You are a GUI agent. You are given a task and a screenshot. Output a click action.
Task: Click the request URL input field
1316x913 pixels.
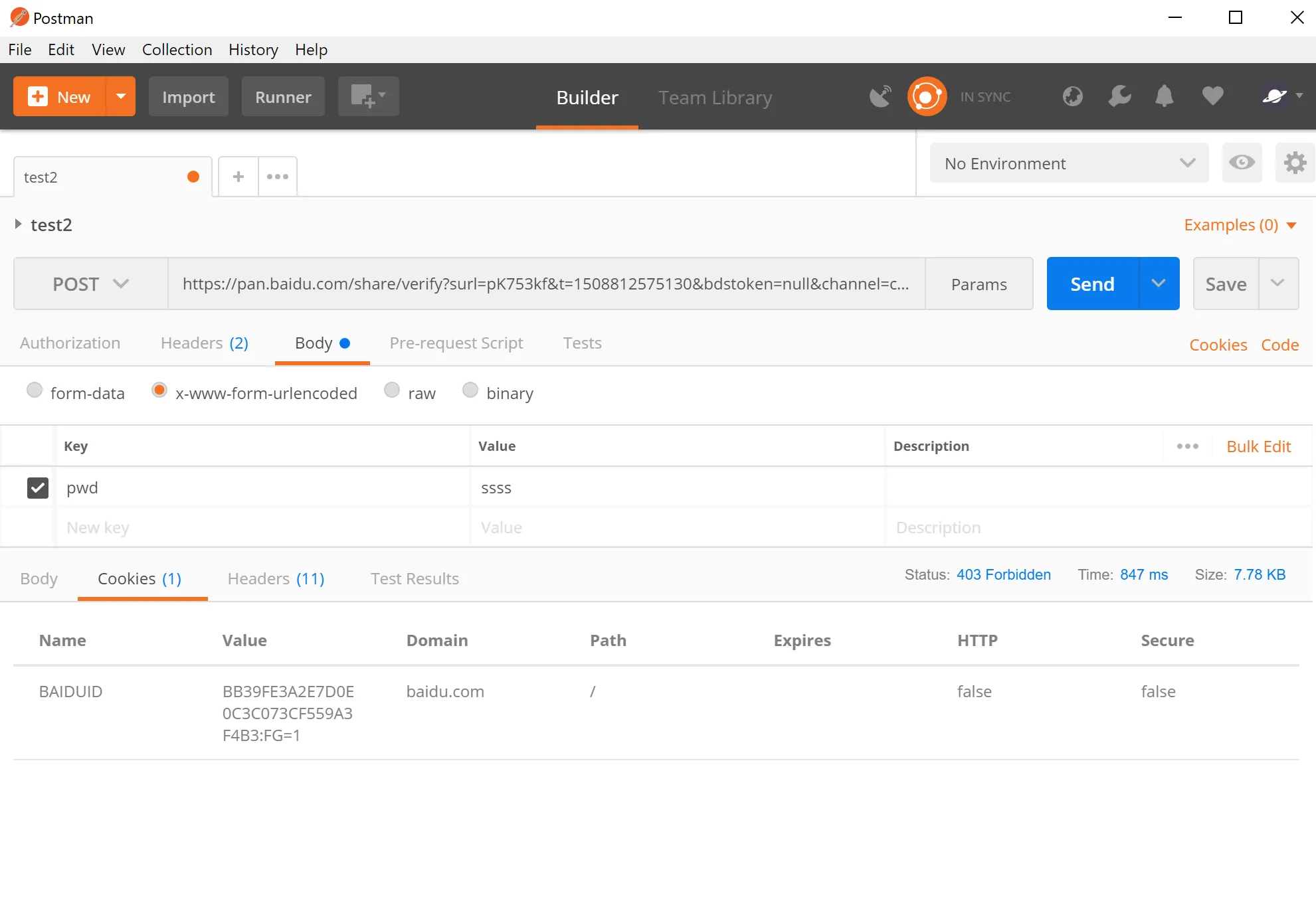pyautogui.click(x=545, y=284)
